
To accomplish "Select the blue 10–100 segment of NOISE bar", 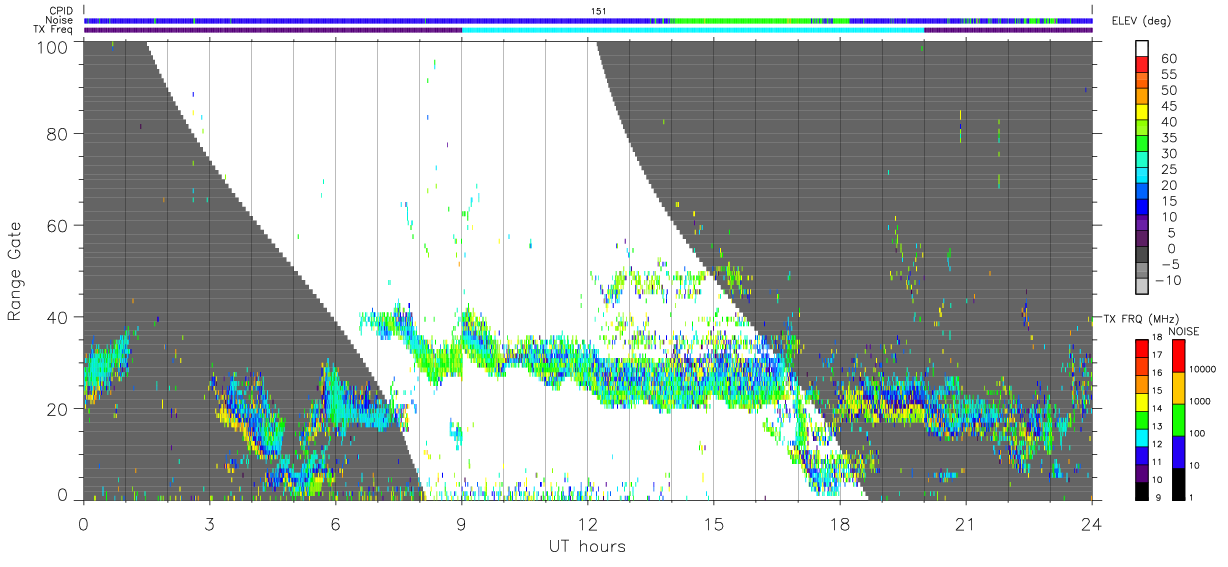I will tap(1178, 451).
